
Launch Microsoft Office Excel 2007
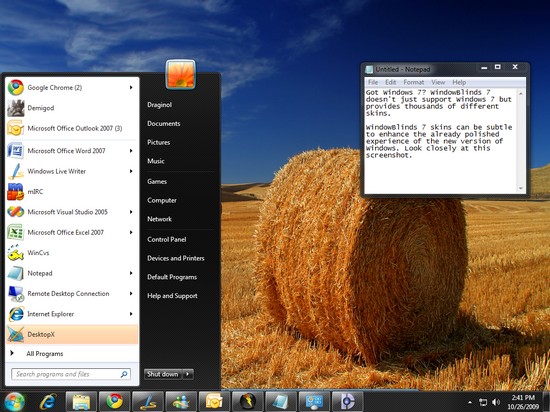coord(72,232)
